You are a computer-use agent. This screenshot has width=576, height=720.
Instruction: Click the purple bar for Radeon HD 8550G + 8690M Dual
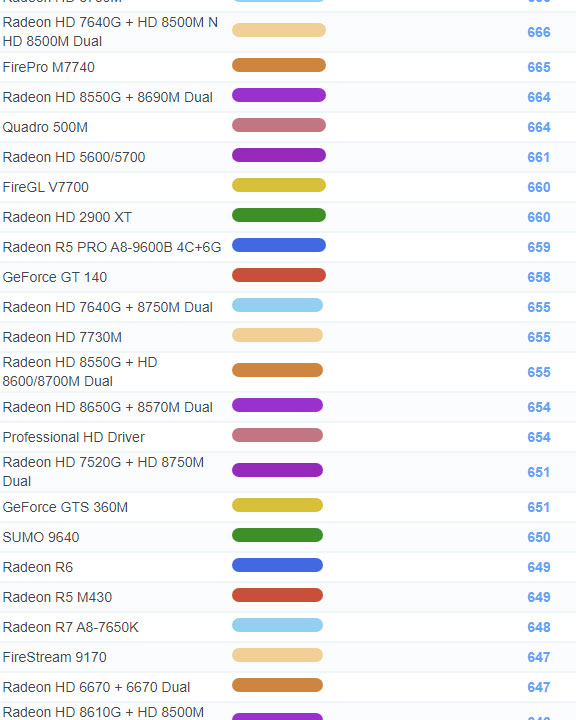tap(279, 95)
